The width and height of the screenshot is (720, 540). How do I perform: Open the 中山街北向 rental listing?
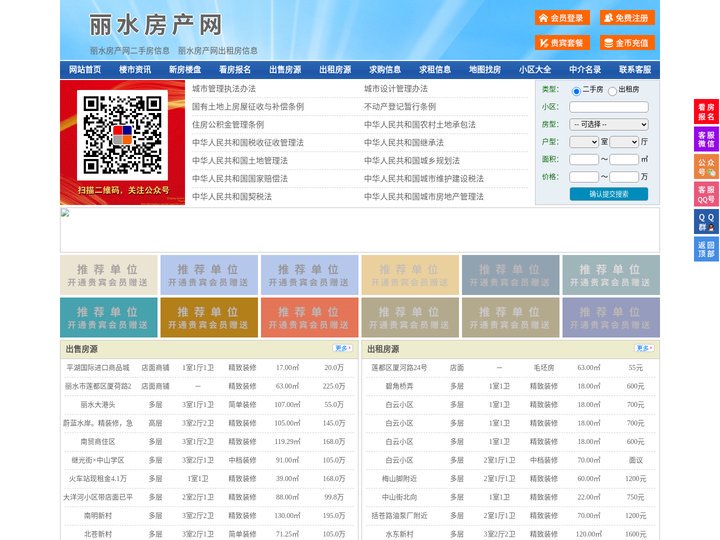[399, 497]
